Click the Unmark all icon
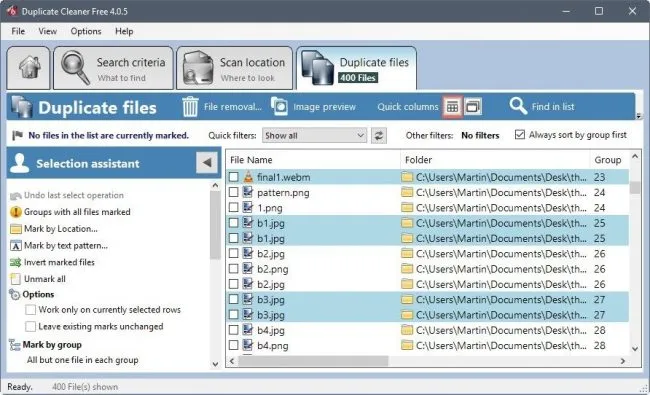The height and width of the screenshot is (395, 650). click(16, 279)
